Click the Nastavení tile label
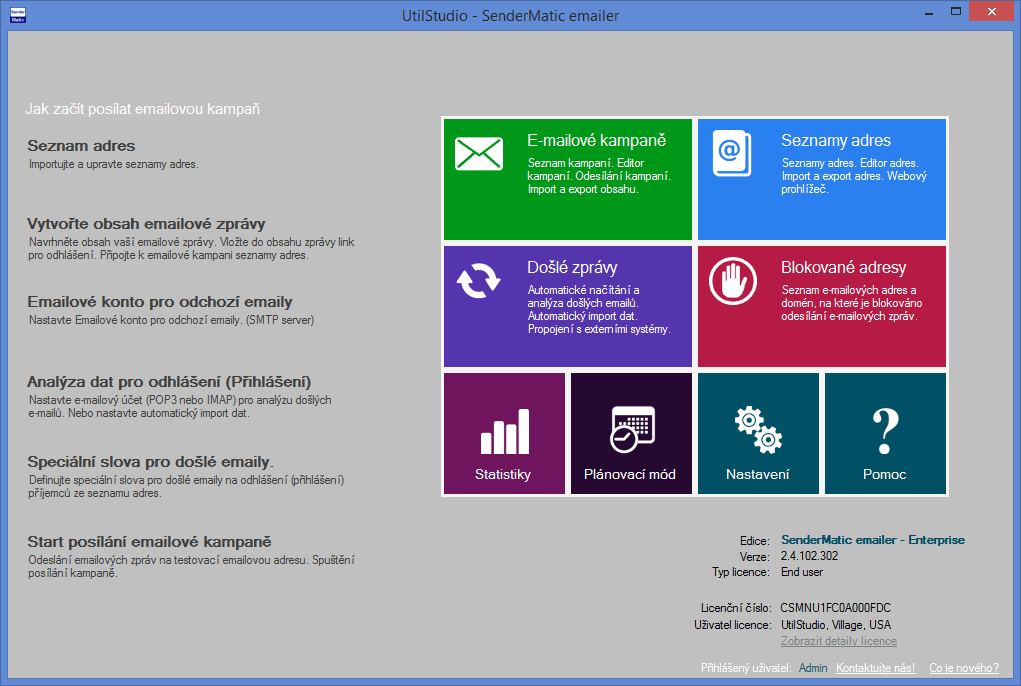This screenshot has width=1021, height=686. click(757, 474)
